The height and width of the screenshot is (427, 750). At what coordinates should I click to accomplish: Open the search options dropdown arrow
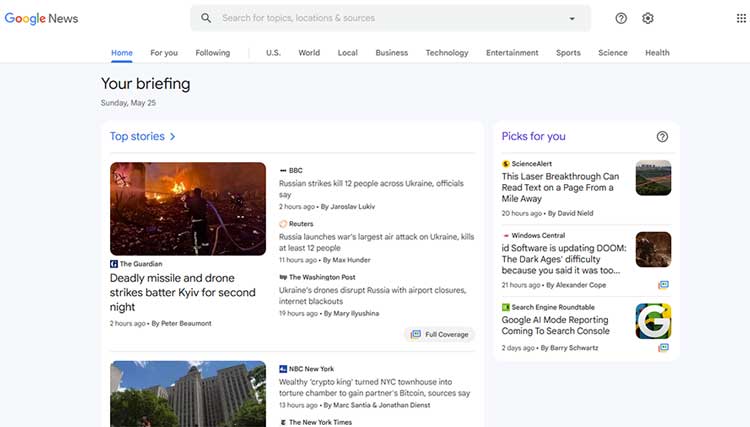(x=572, y=18)
